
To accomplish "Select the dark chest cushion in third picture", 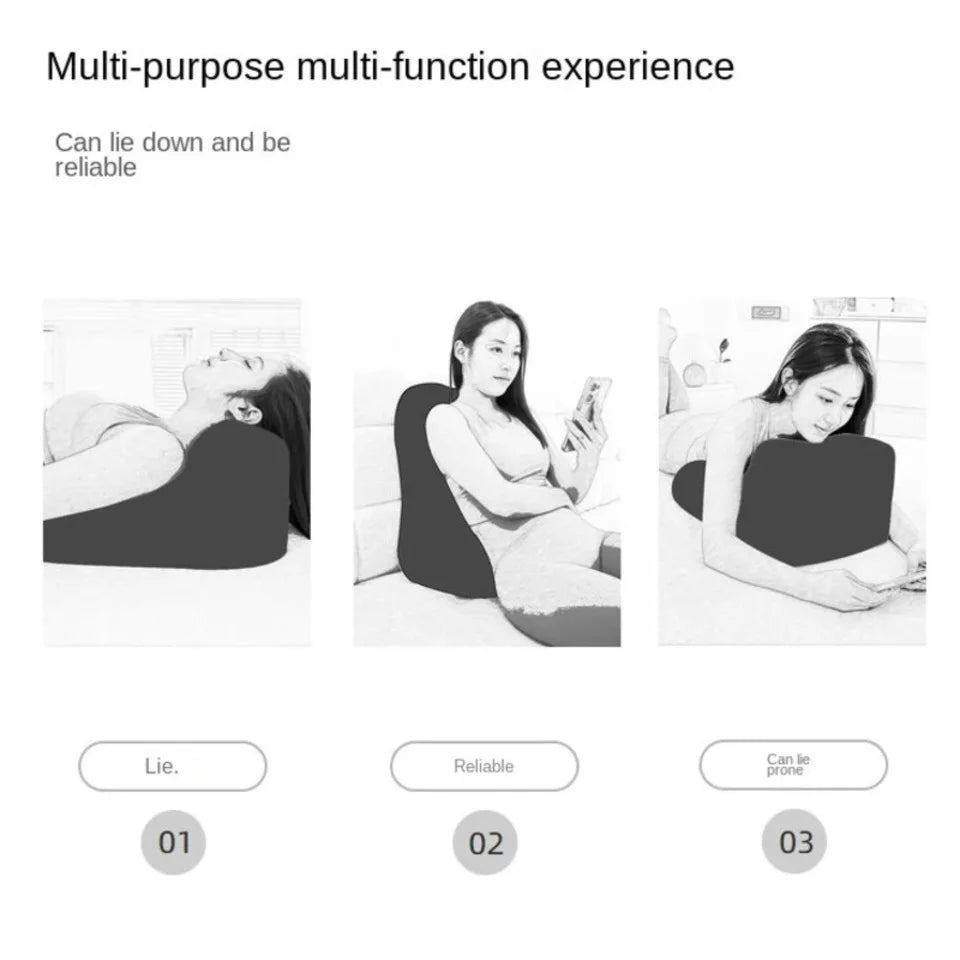I will point(790,497).
